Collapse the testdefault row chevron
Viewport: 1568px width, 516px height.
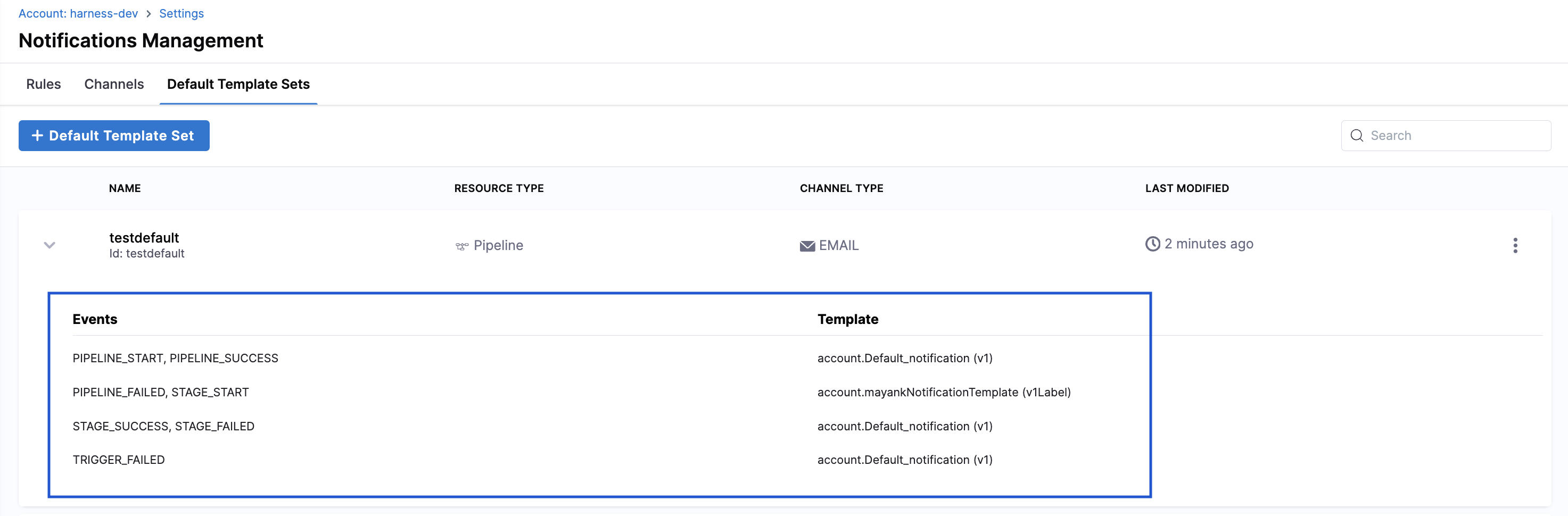(49, 245)
